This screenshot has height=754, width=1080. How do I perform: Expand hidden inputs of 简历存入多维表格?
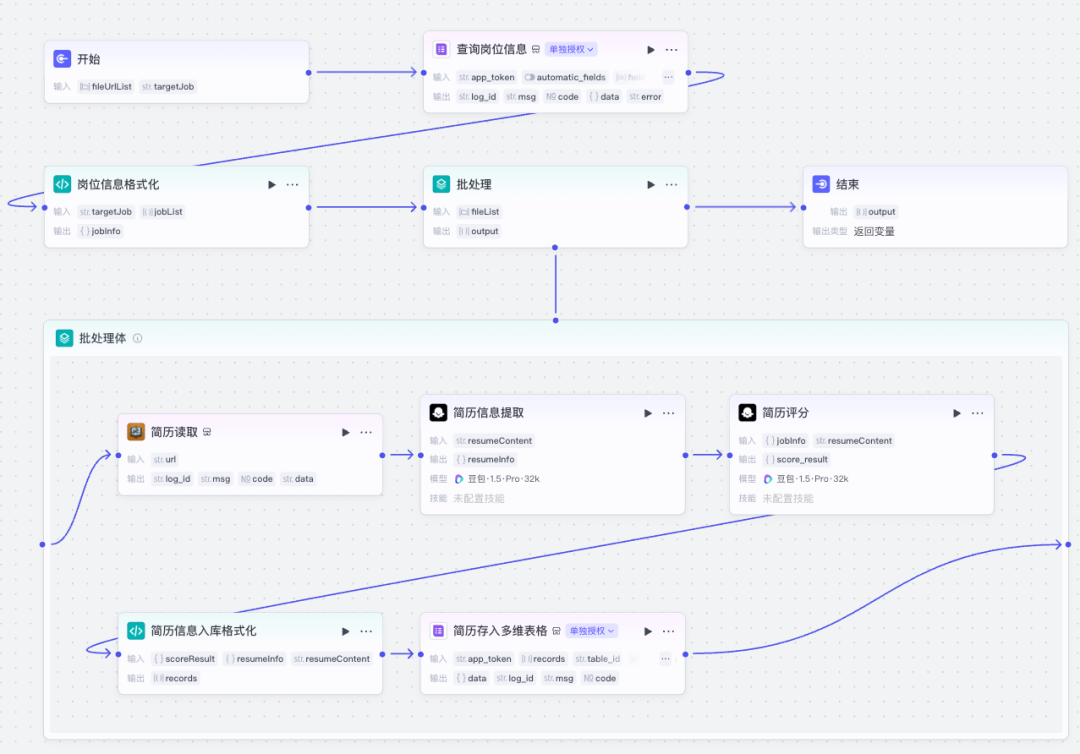[665, 658]
